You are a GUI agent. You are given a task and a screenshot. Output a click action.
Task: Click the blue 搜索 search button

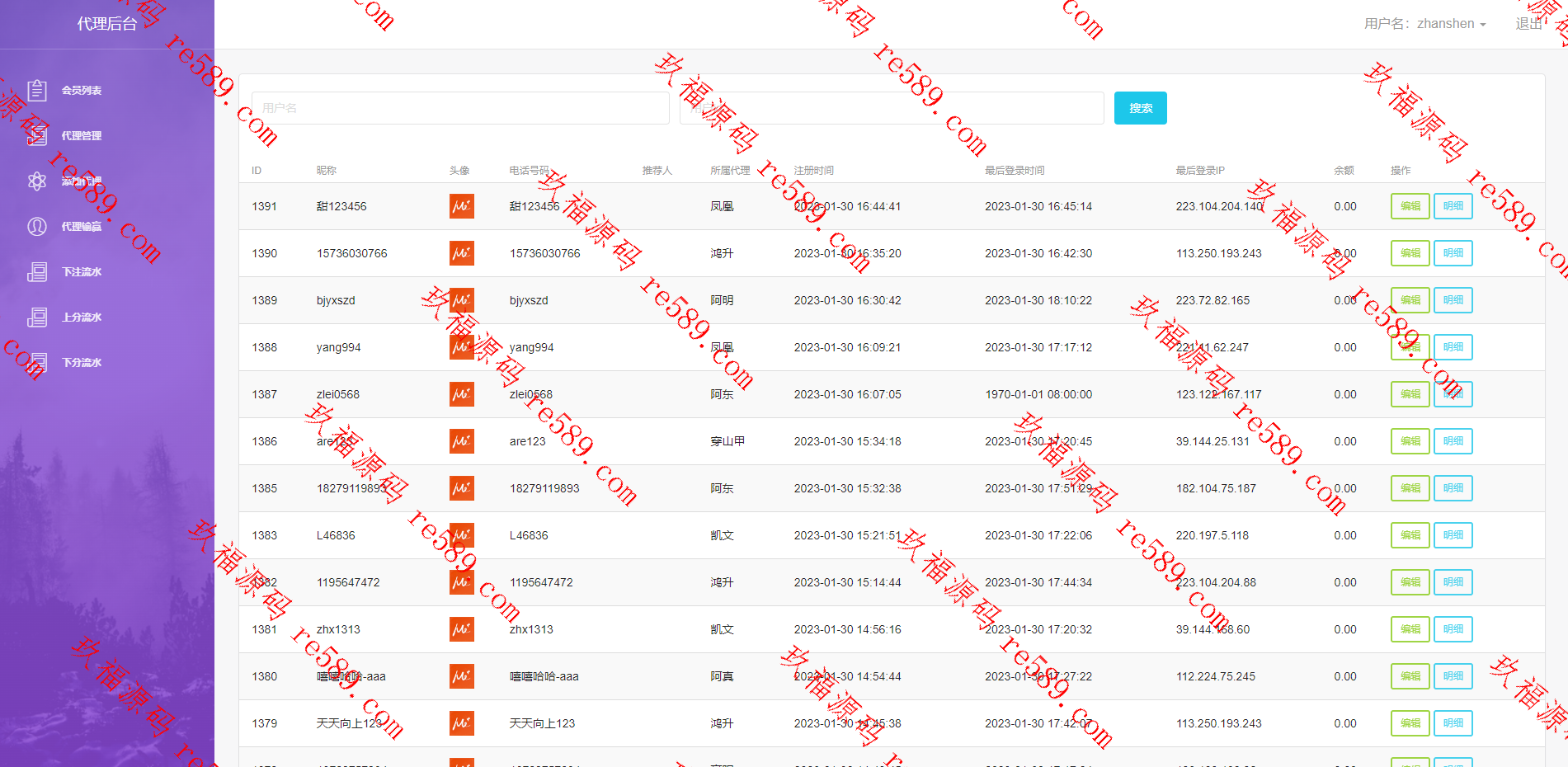click(1141, 108)
